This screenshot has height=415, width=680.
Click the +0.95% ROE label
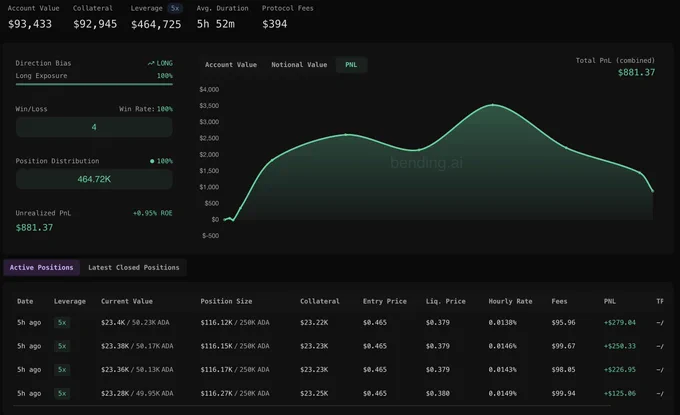[x=153, y=213]
